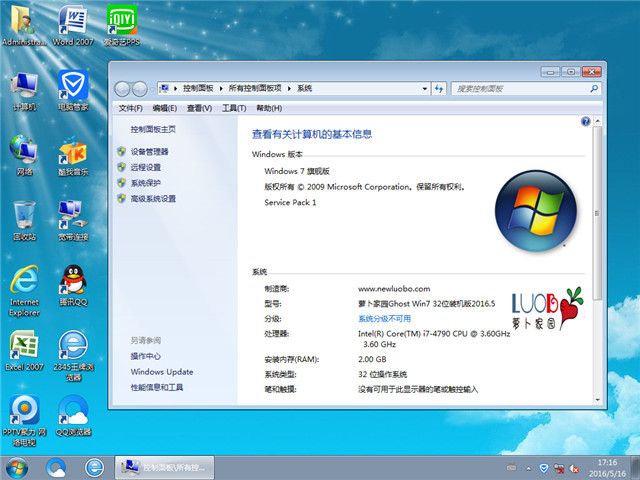
Task: Open the QQ浏览器 desktop shortcut
Action: [73, 416]
